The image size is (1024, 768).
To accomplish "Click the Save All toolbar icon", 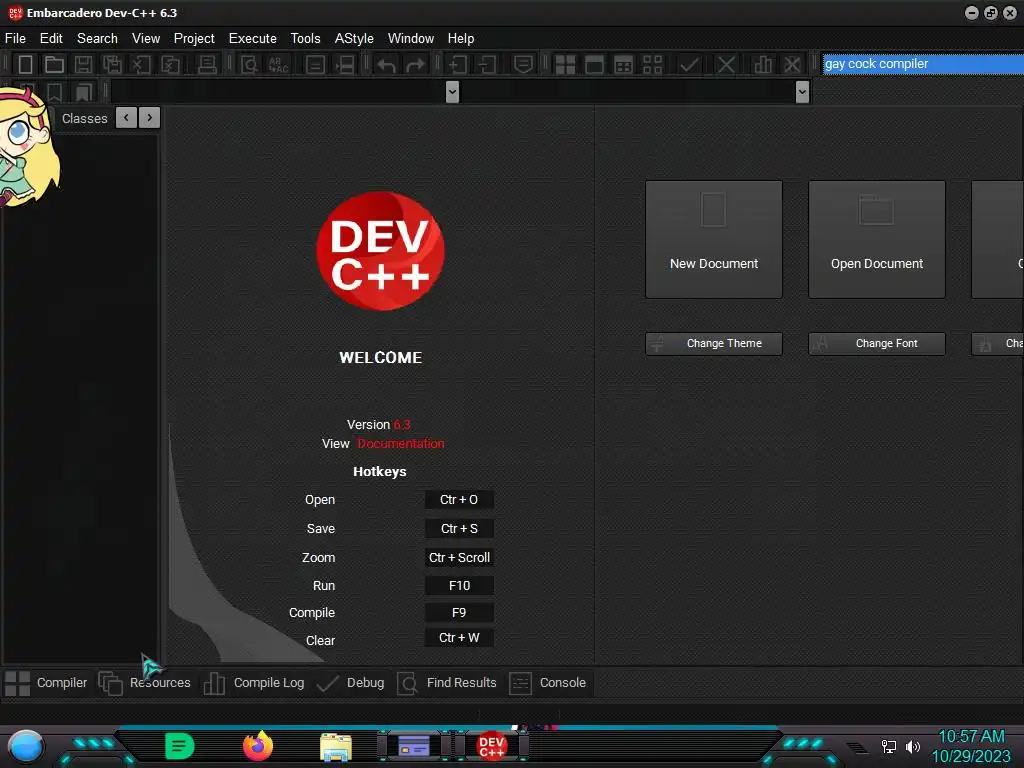I will [112, 64].
